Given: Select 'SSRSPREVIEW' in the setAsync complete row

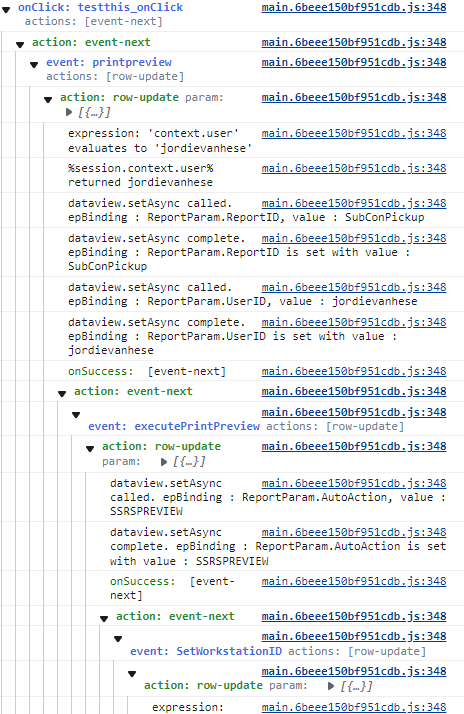Looking at the screenshot, I should pyautogui.click(x=232, y=561).
